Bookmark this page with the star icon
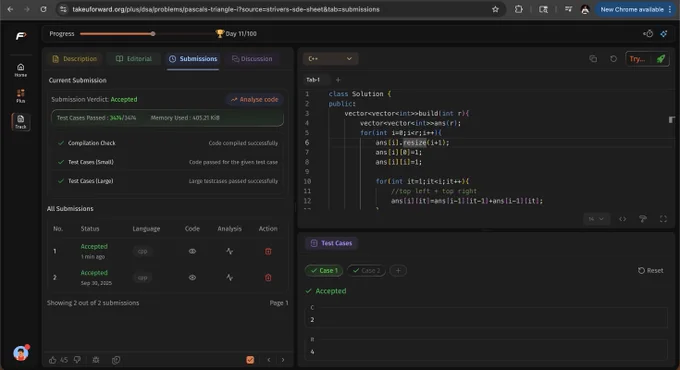680x370 pixels. coord(495,9)
